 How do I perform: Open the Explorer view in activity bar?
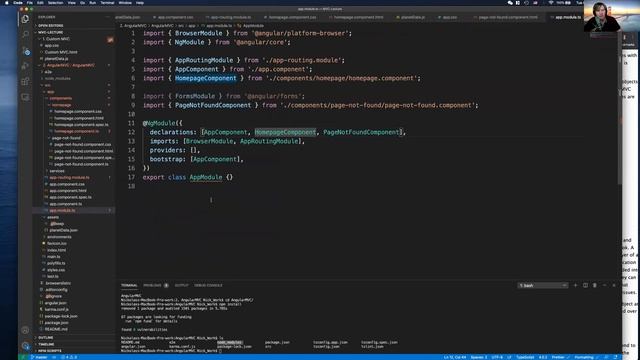(25, 19)
